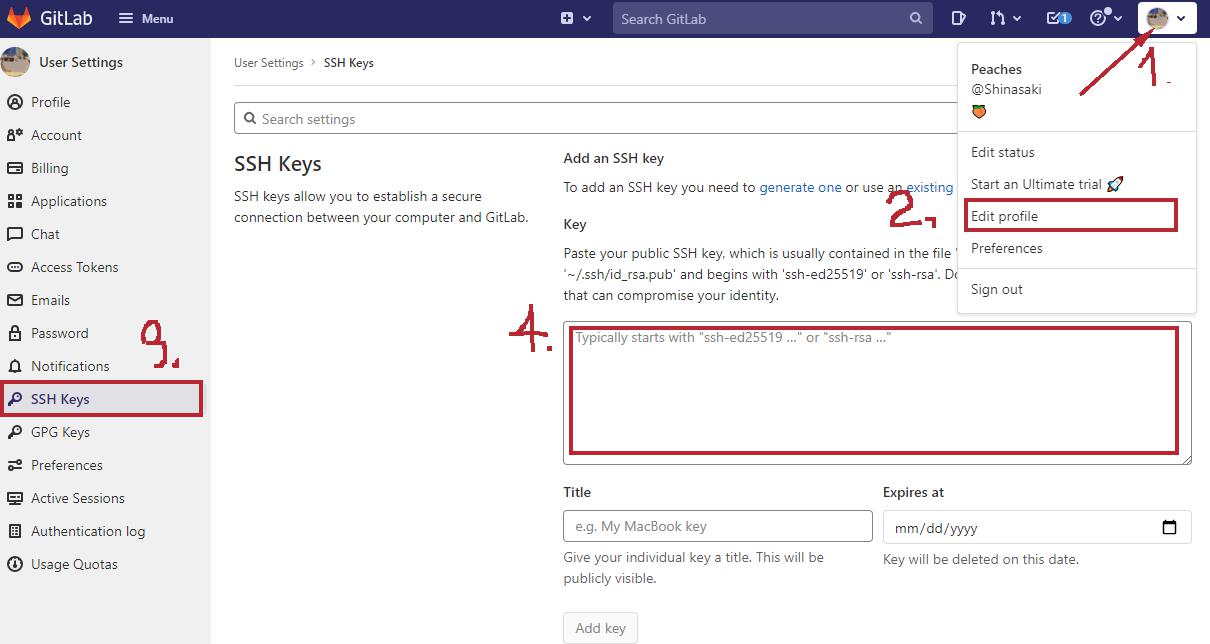Open Applications in sidebar
The height and width of the screenshot is (644, 1210).
68,201
